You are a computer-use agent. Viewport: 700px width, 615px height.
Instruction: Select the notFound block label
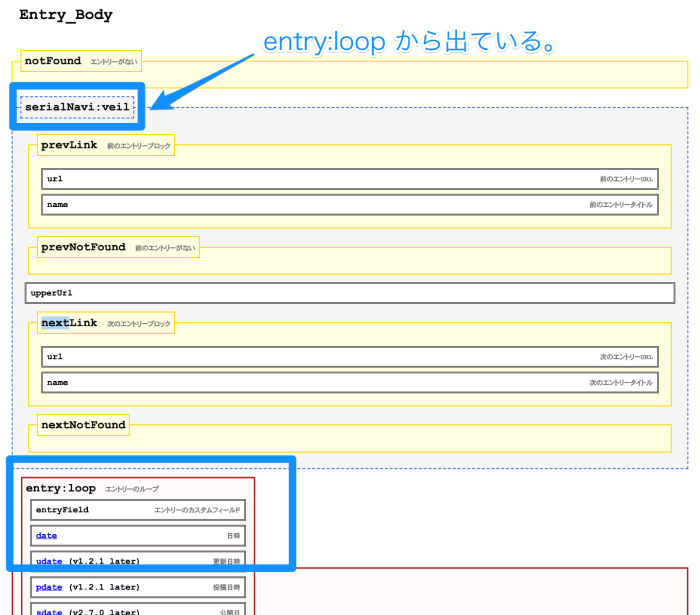click(x=53, y=61)
